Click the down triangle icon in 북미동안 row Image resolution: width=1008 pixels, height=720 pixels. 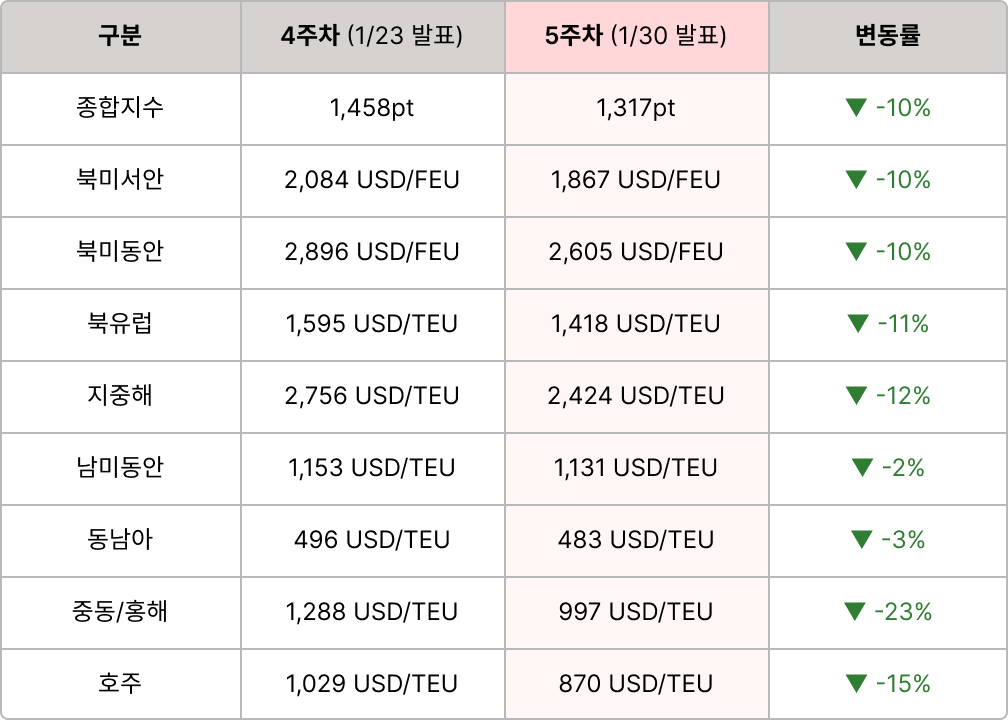pyautogui.click(x=855, y=252)
